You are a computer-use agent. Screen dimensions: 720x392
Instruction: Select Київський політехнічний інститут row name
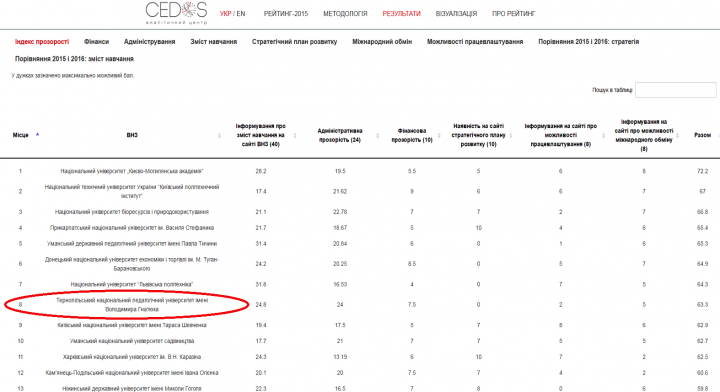(x=132, y=191)
